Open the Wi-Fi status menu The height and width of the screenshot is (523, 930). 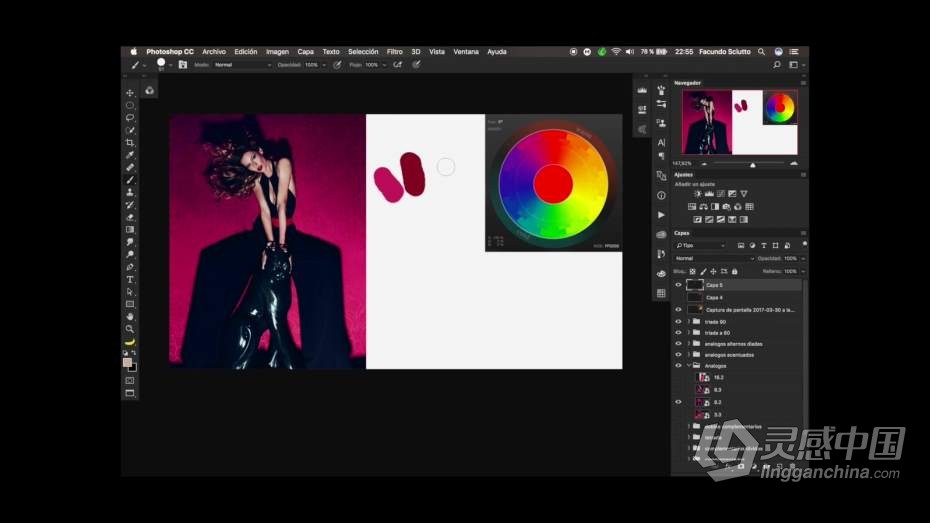pyautogui.click(x=616, y=52)
